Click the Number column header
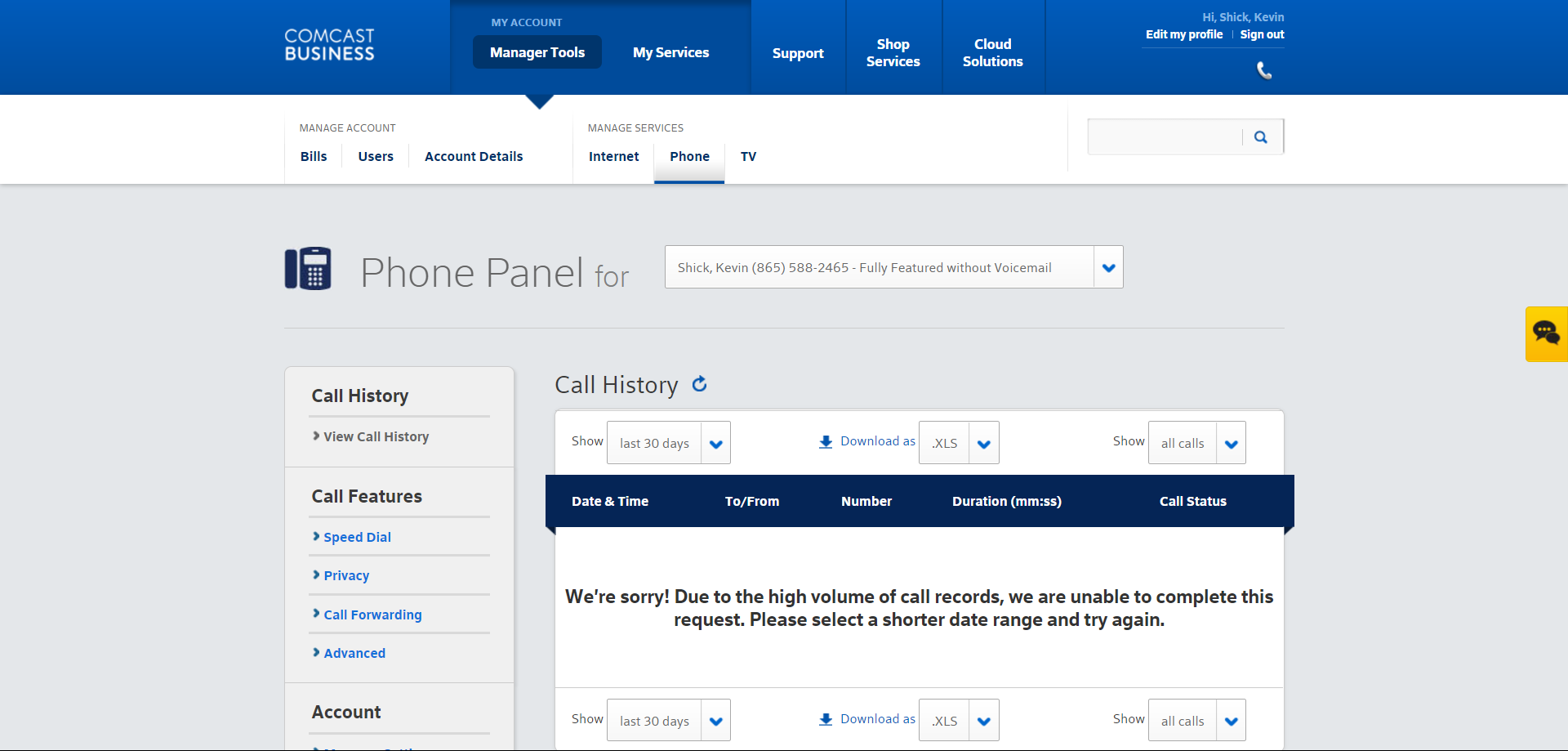 coord(866,501)
